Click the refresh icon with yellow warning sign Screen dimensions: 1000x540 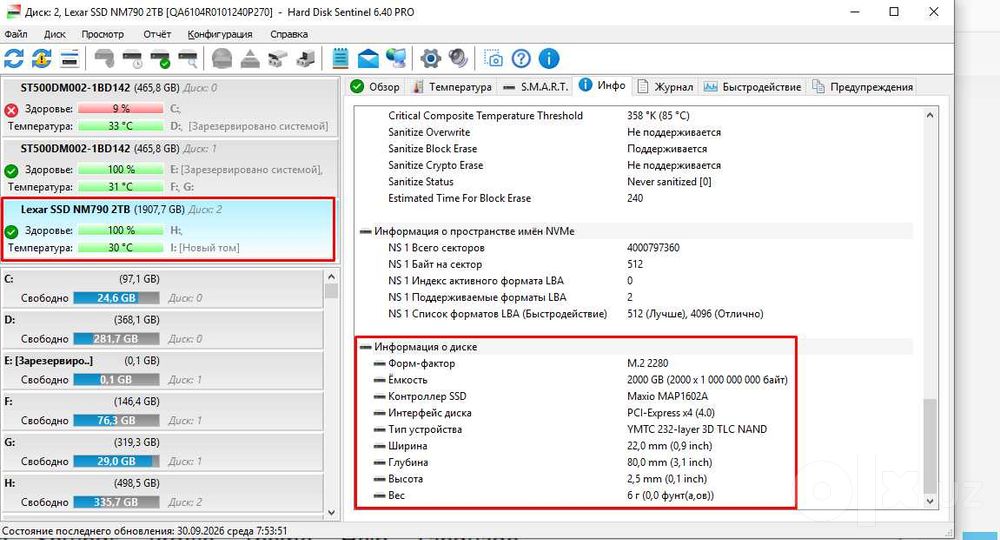point(41,59)
